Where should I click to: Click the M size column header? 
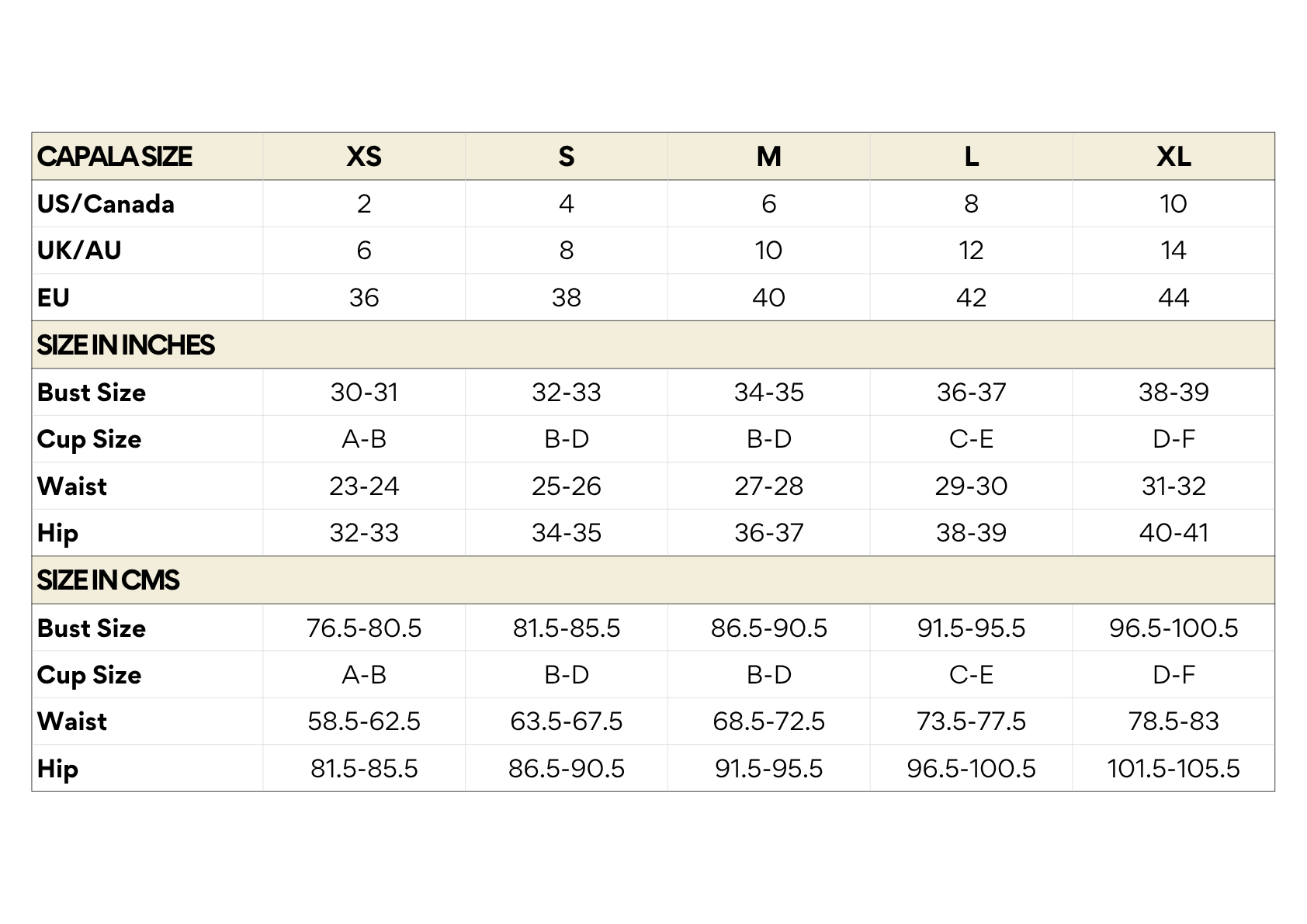pos(768,157)
